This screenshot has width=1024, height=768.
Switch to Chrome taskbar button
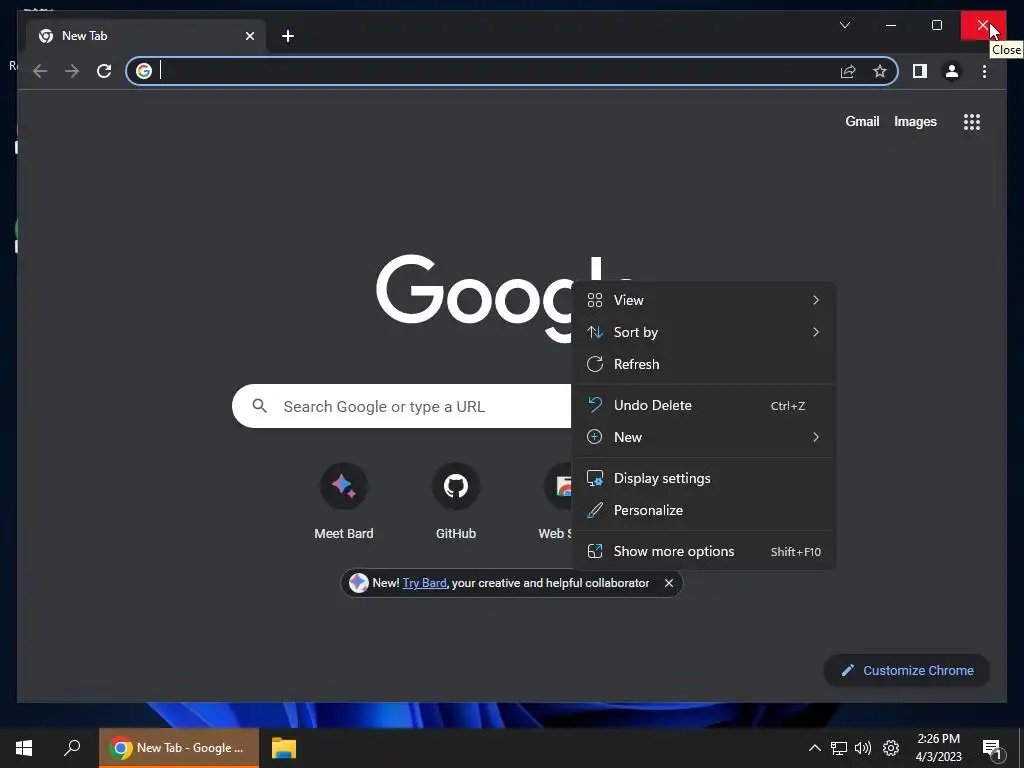179,748
